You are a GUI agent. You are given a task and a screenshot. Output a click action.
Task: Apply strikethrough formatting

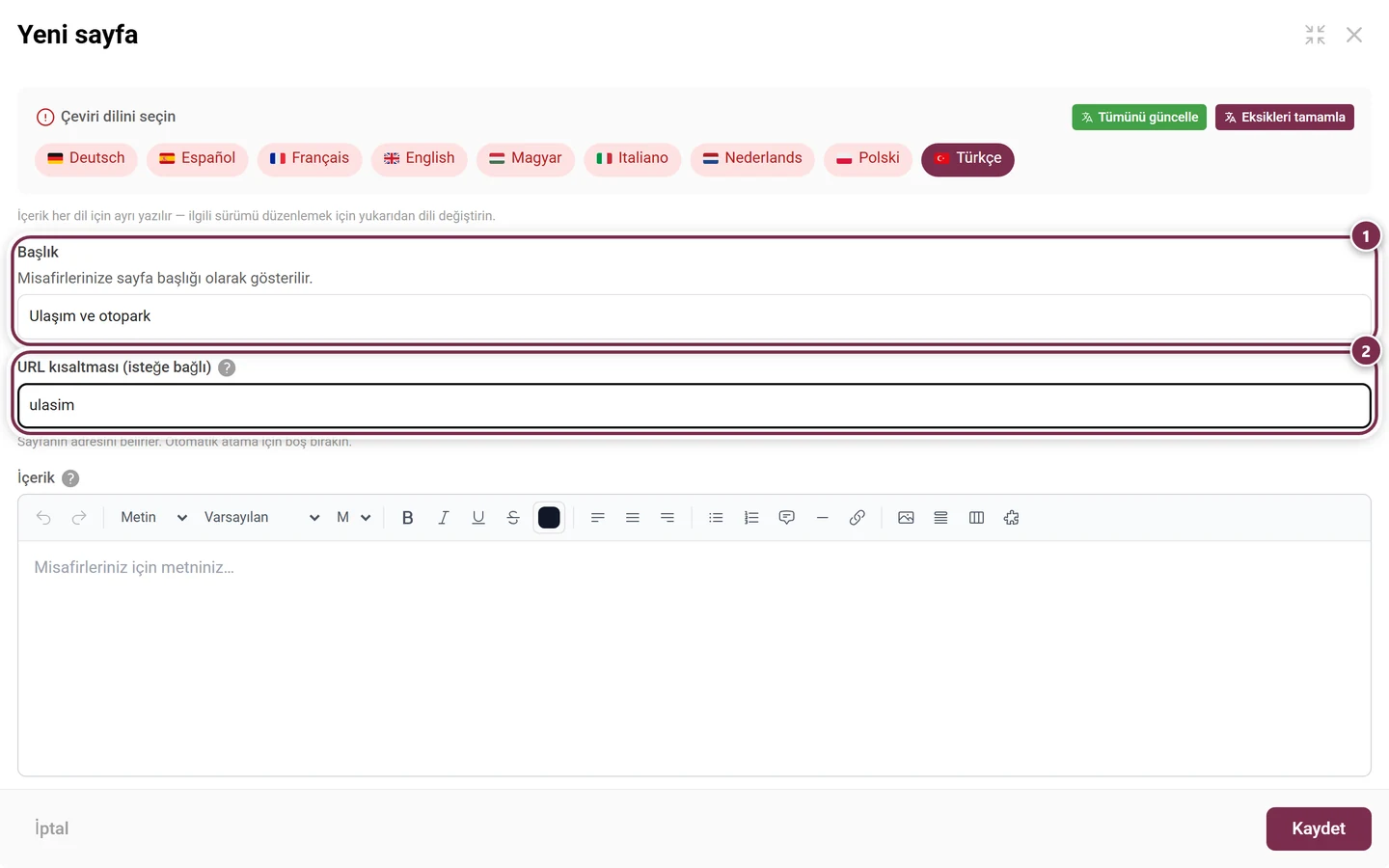pos(513,518)
